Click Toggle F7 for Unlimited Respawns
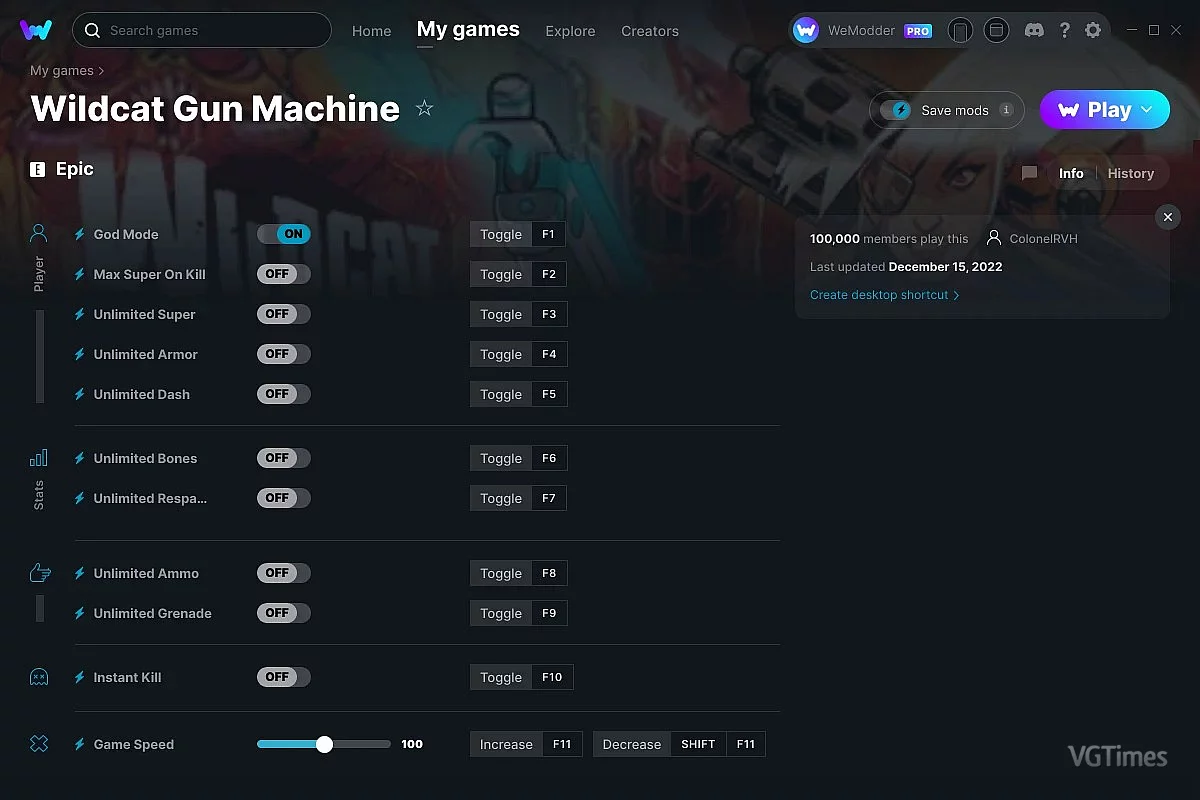The width and height of the screenshot is (1200, 800). coord(518,498)
